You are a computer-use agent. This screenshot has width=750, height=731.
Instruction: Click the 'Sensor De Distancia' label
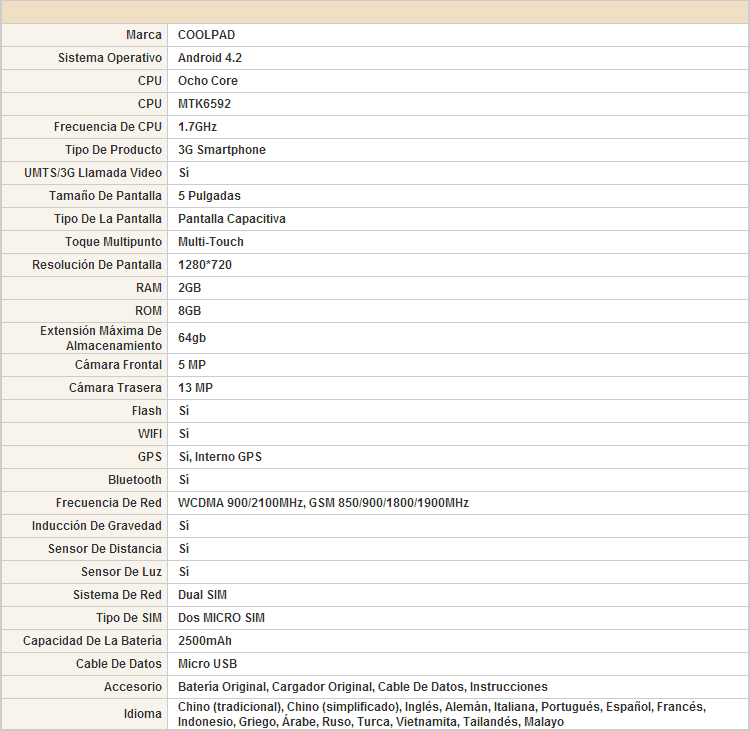coord(105,548)
